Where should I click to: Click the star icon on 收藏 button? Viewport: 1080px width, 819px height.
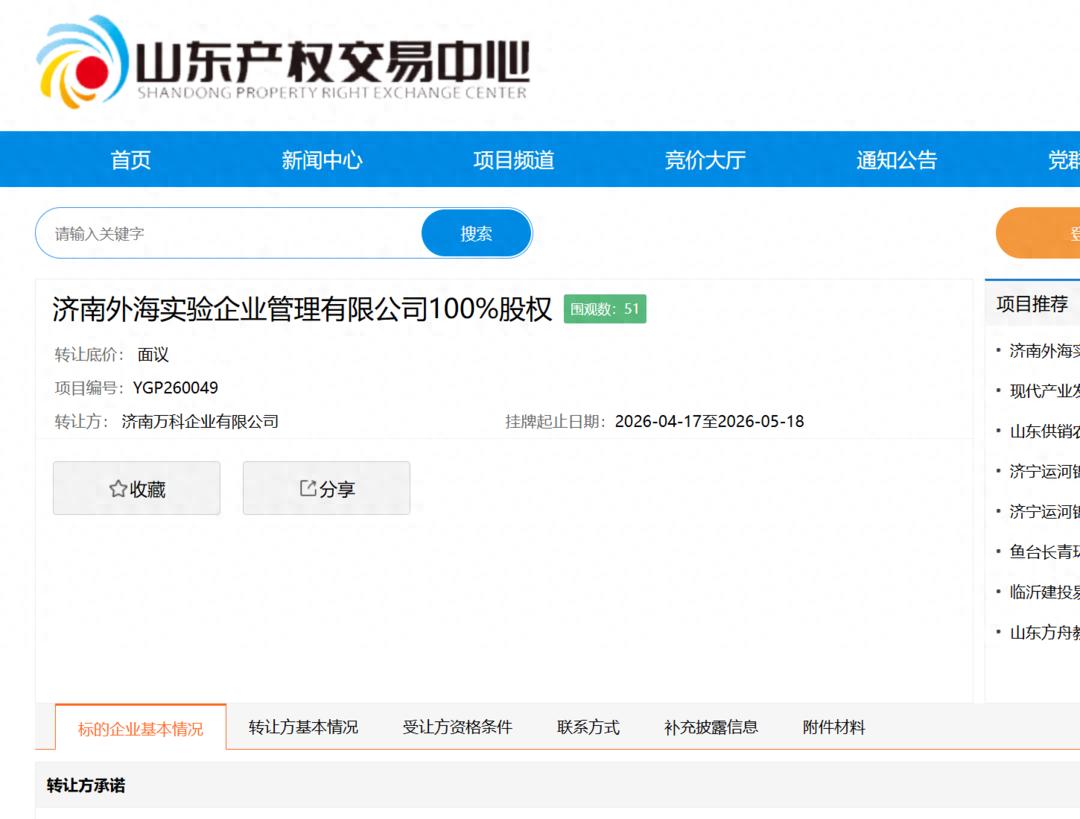(118, 489)
